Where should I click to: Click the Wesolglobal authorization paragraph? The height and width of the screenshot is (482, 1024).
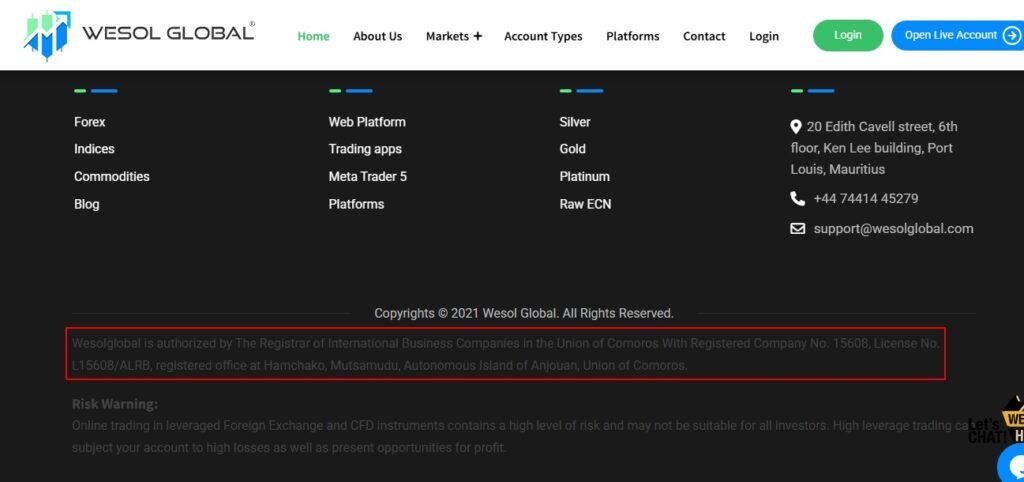point(506,354)
